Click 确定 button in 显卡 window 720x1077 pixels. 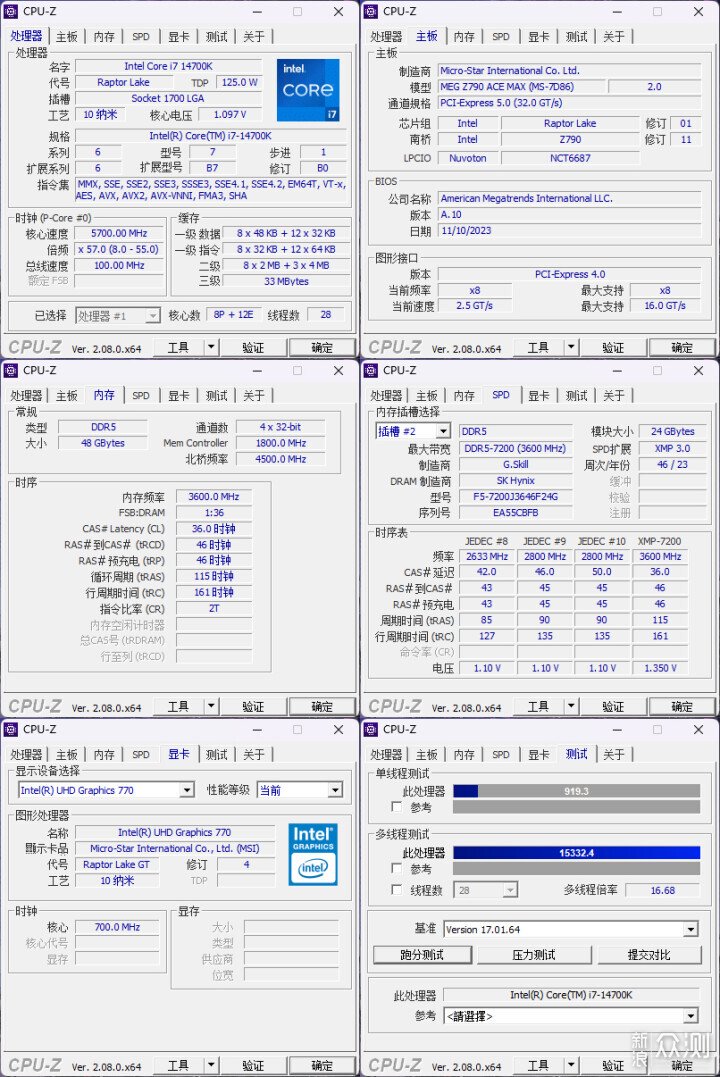tap(322, 1065)
